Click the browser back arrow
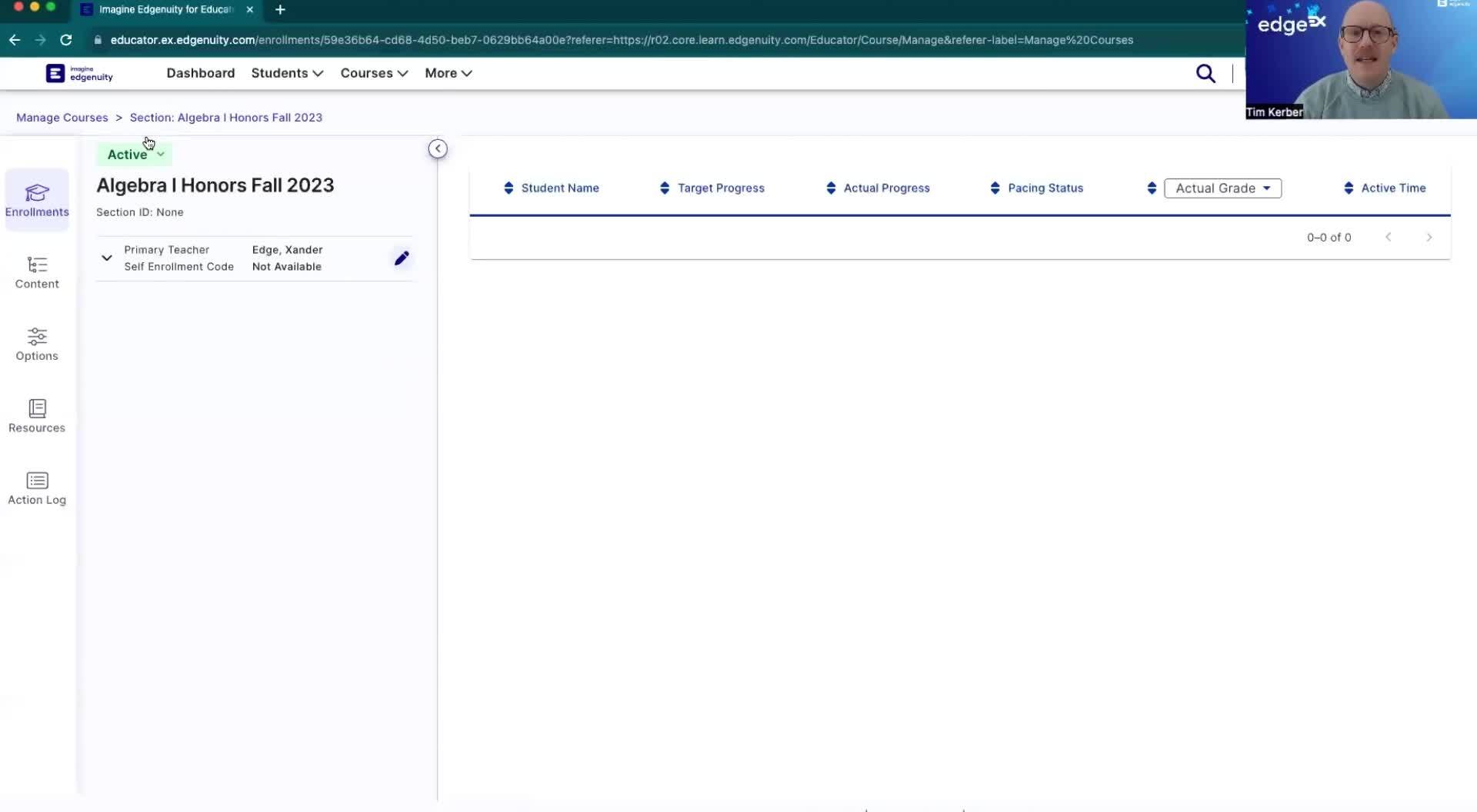The height and width of the screenshot is (812, 1477). point(15,40)
